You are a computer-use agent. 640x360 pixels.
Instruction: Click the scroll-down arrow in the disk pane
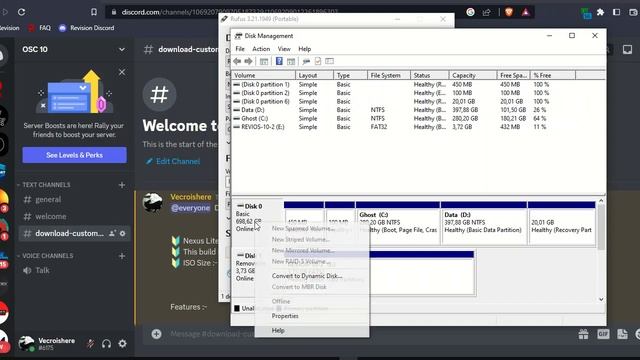(x=601, y=299)
